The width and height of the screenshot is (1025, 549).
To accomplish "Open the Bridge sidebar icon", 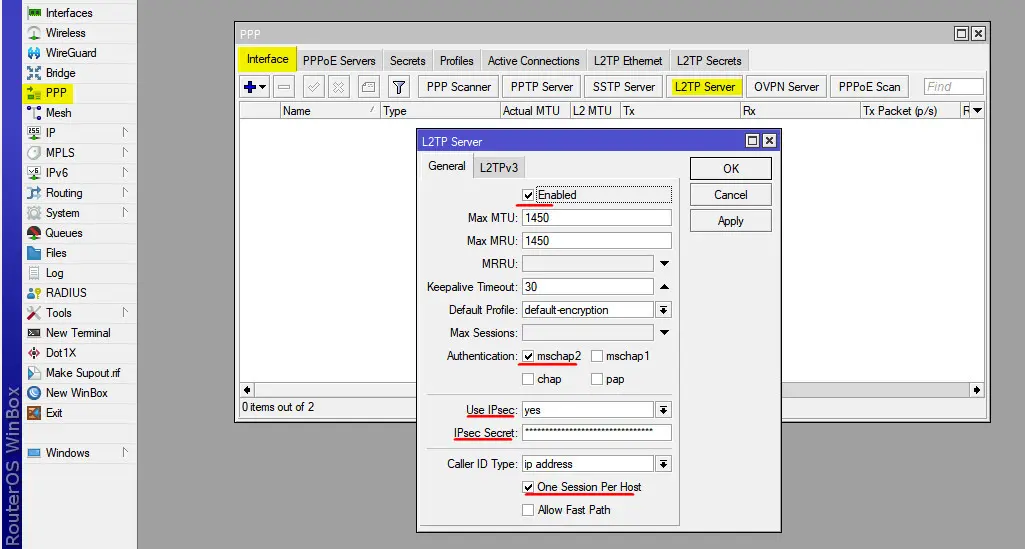I will (x=34, y=73).
